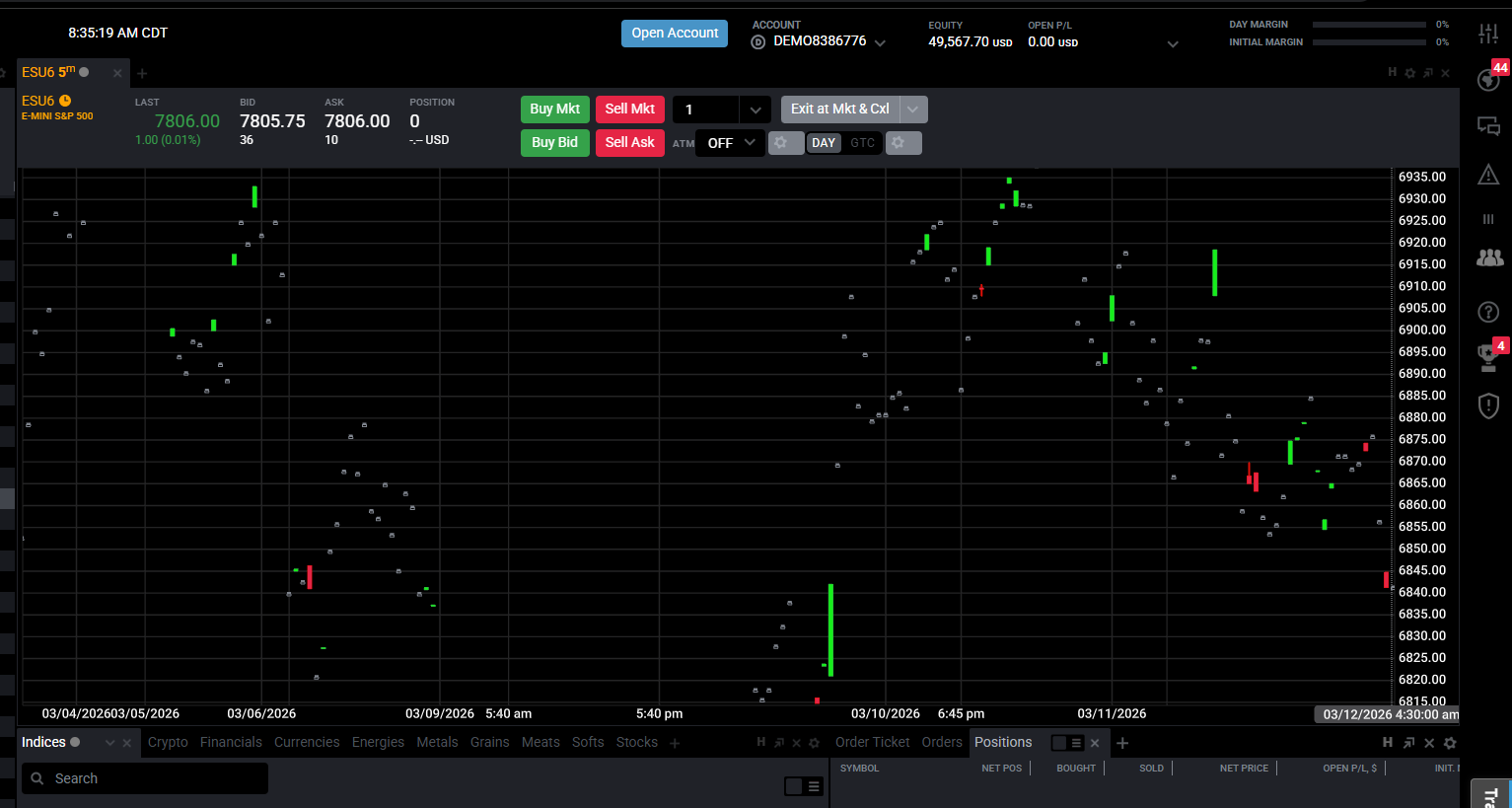Select GTC time-in-force

(x=863, y=143)
